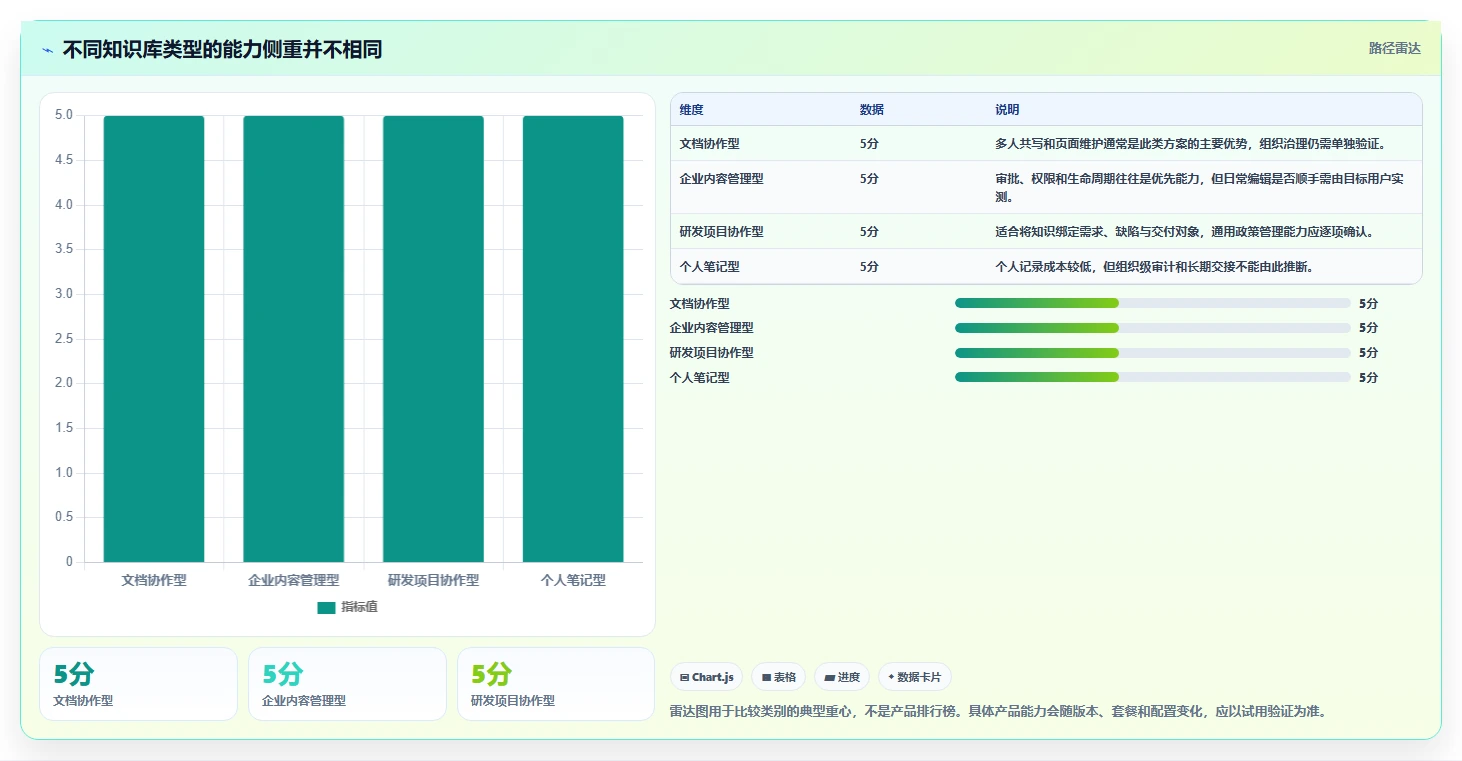The width and height of the screenshot is (1462, 761).
Task: Click the x-axis label 个人笔记型
Action: (573, 580)
